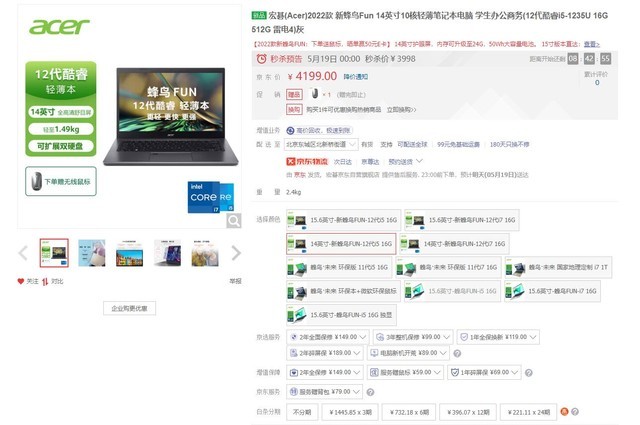Click the free mouse gift image in 促销 row

pos(314,94)
